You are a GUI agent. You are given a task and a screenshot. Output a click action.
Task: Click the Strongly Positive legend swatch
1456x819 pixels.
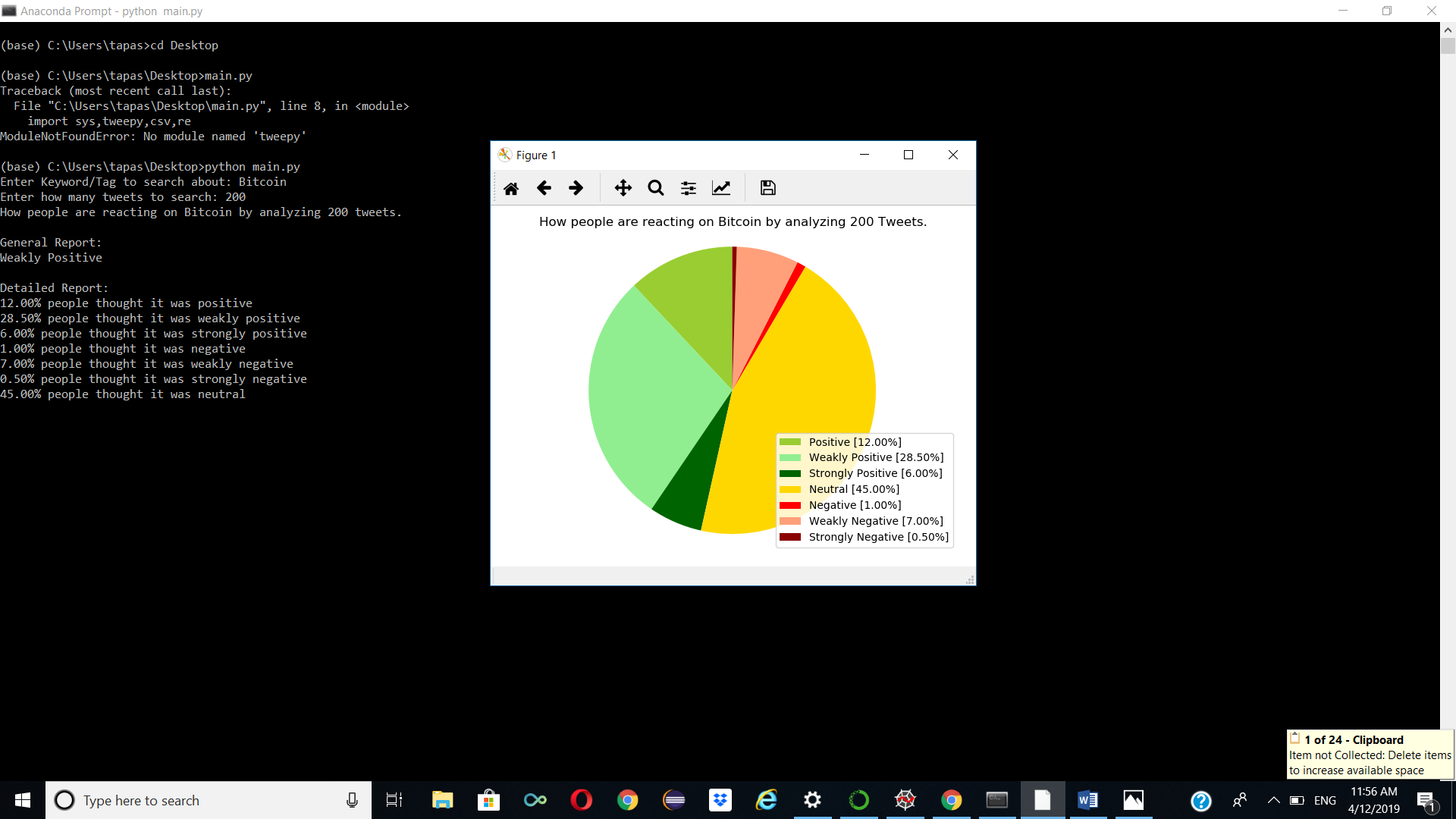coord(790,473)
